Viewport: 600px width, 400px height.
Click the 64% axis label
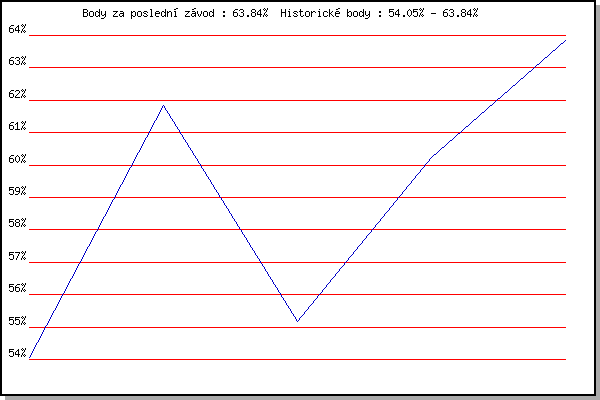[17, 29]
